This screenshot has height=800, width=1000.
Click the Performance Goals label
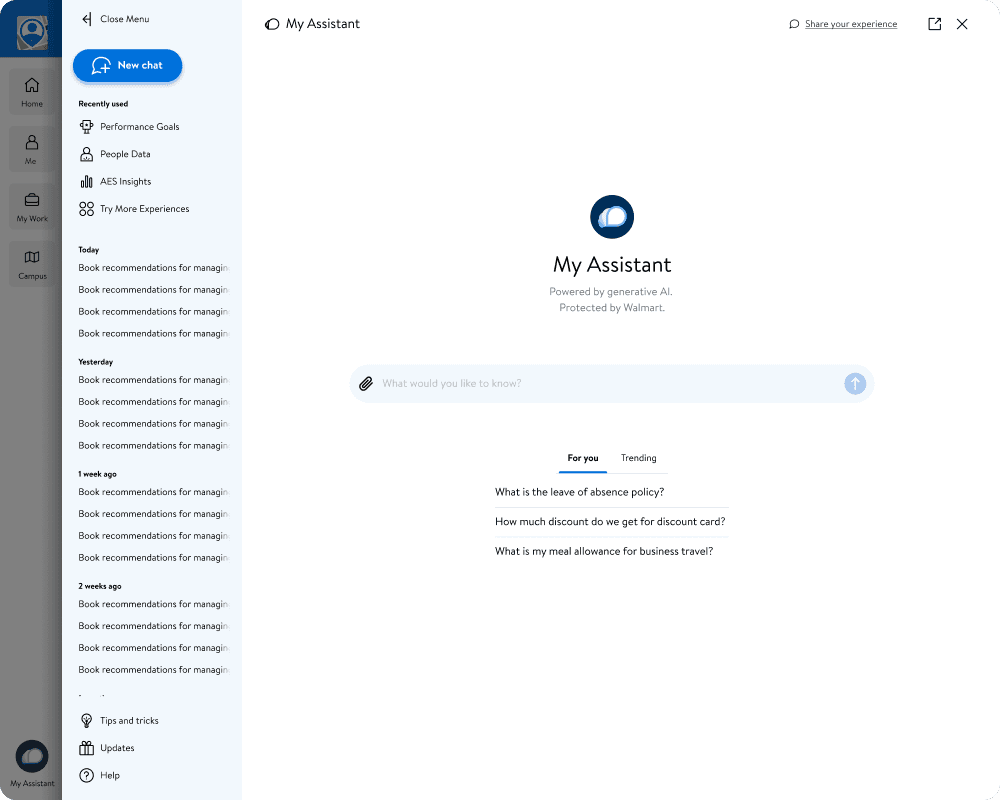[x=140, y=126]
